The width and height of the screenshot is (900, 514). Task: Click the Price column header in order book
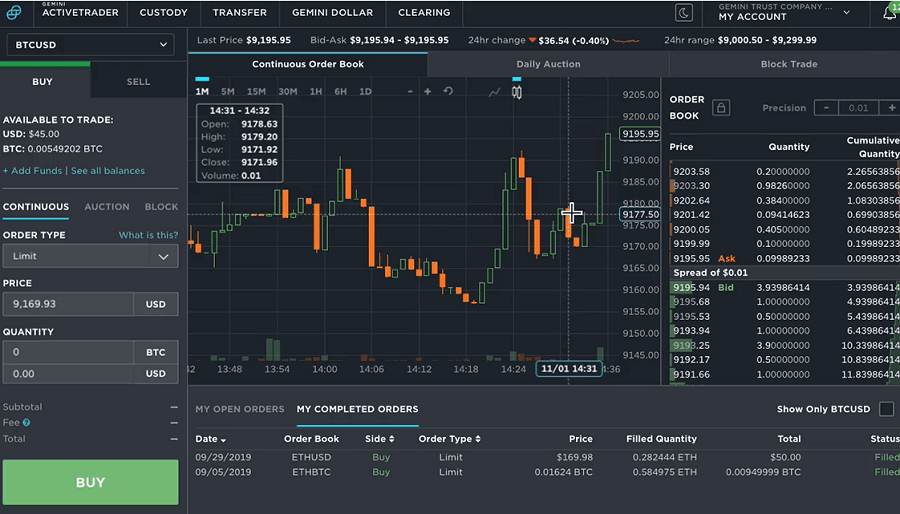[x=681, y=147]
